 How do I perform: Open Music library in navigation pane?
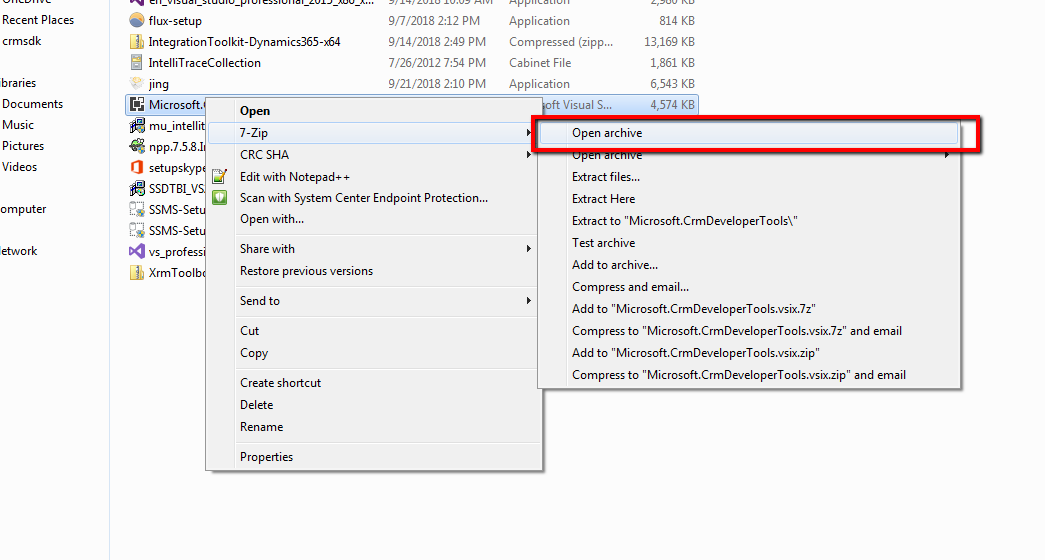coord(17,125)
